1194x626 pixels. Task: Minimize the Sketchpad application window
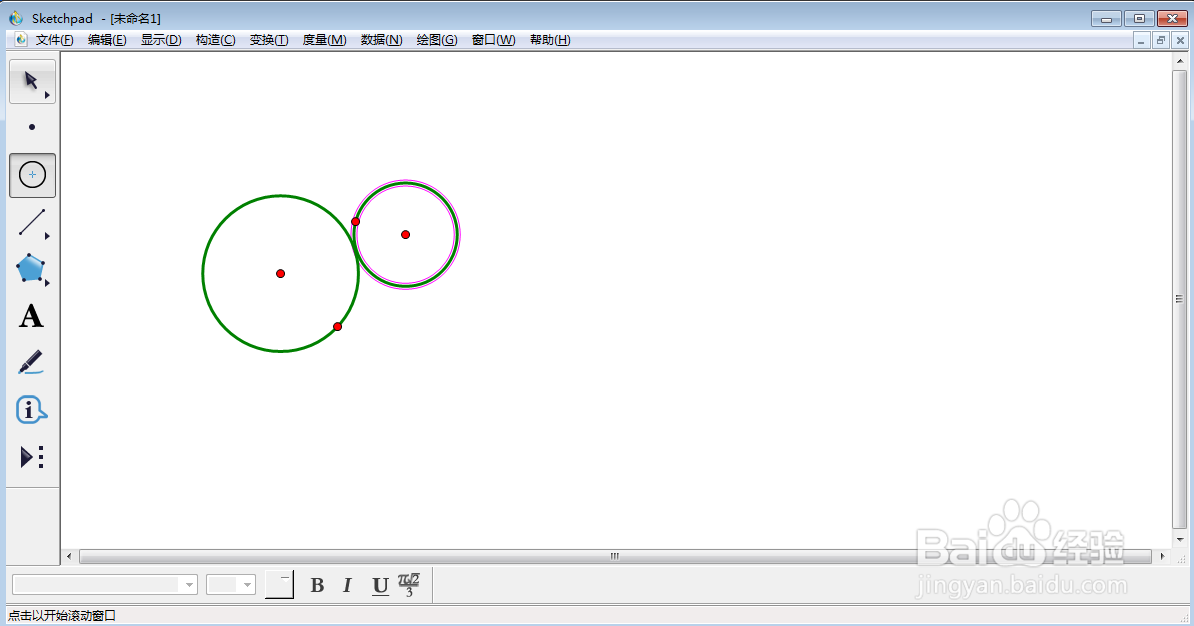tap(1106, 18)
